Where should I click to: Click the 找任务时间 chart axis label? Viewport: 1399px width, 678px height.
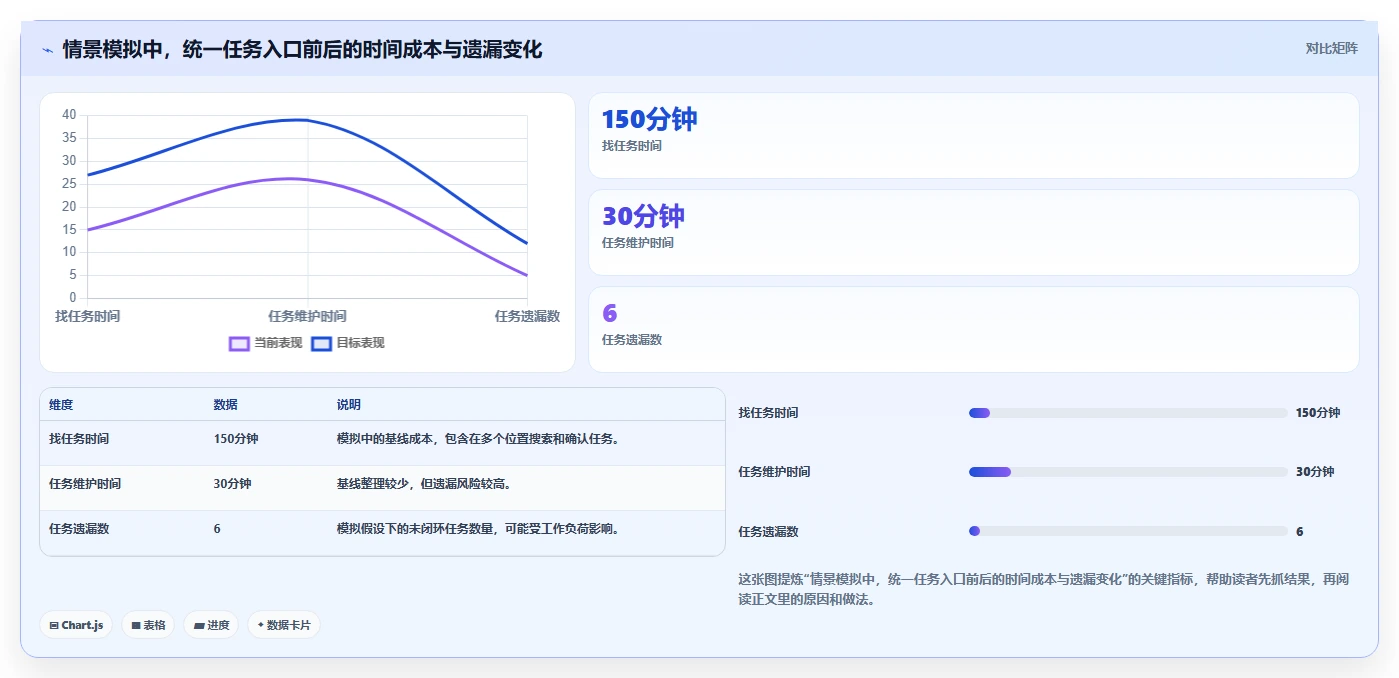88,316
